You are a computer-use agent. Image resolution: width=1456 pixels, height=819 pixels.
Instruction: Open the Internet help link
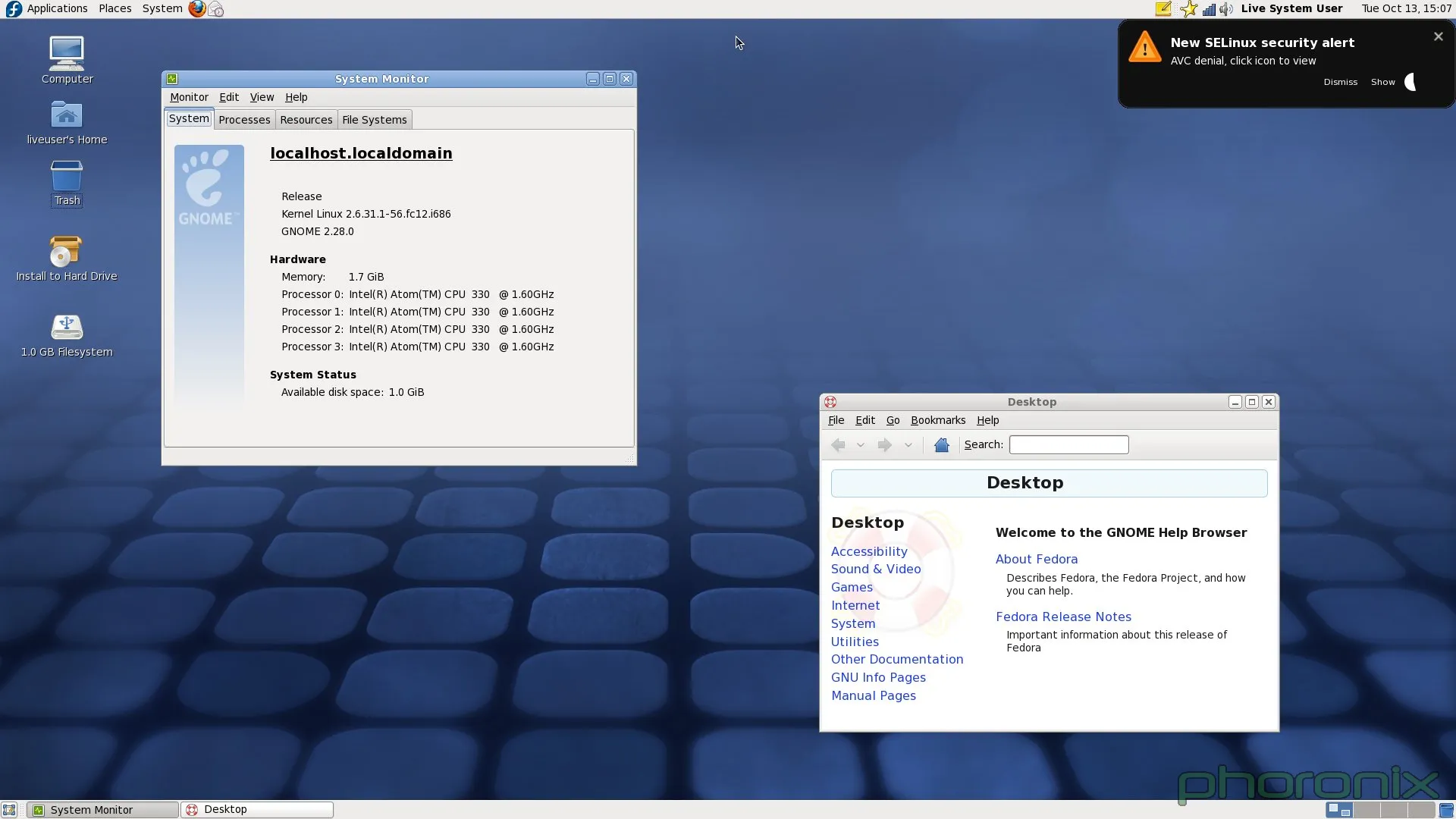click(855, 605)
